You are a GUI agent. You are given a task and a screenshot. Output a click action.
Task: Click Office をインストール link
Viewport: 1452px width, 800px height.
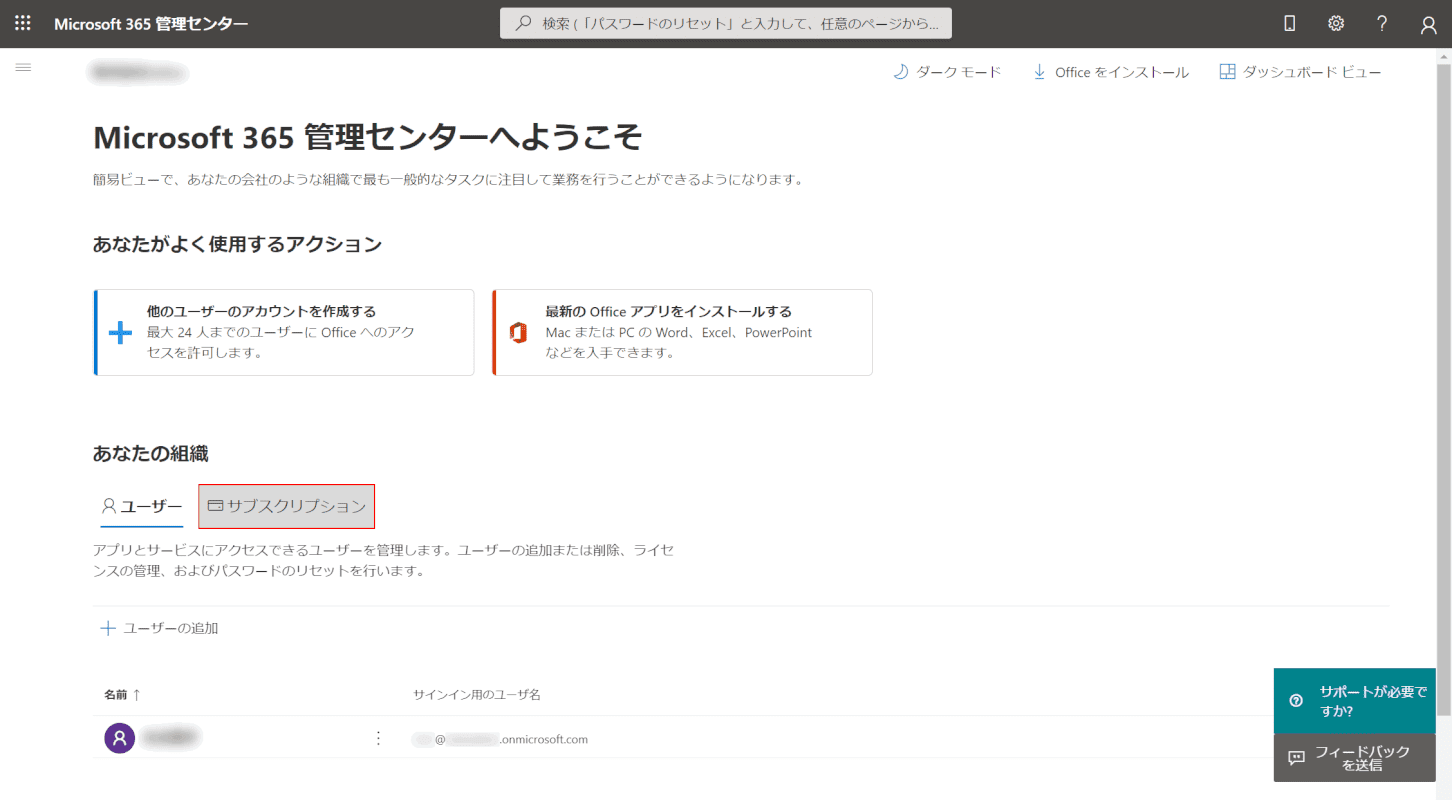(x=1111, y=72)
